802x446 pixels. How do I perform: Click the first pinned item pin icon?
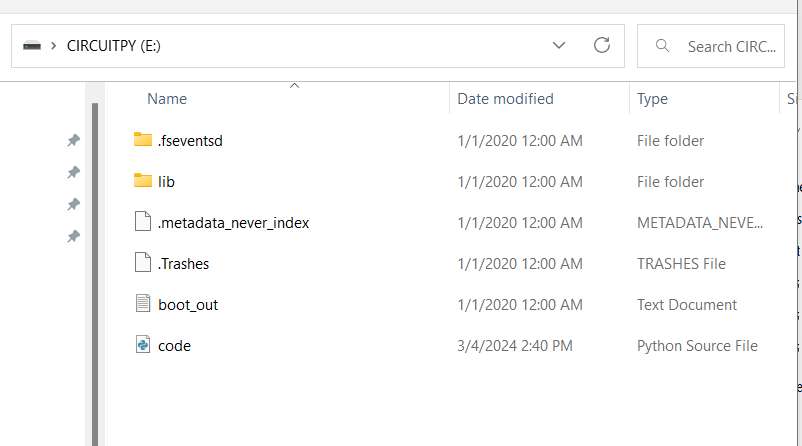[x=73, y=141]
